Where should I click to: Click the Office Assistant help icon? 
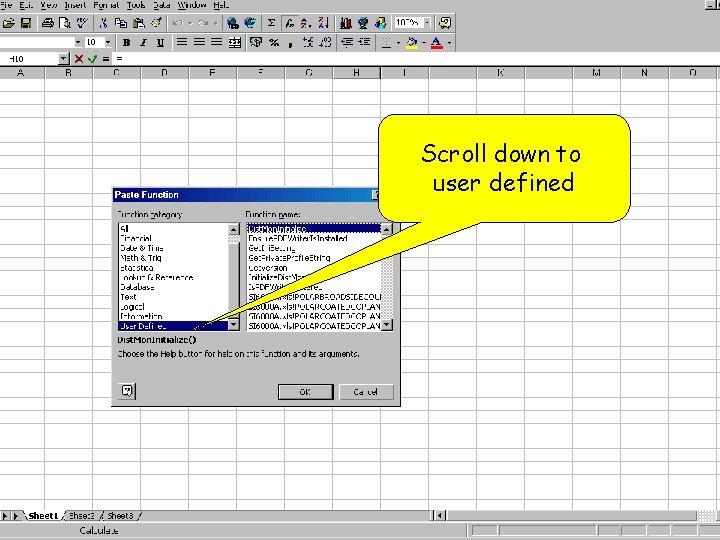[x=445, y=23]
